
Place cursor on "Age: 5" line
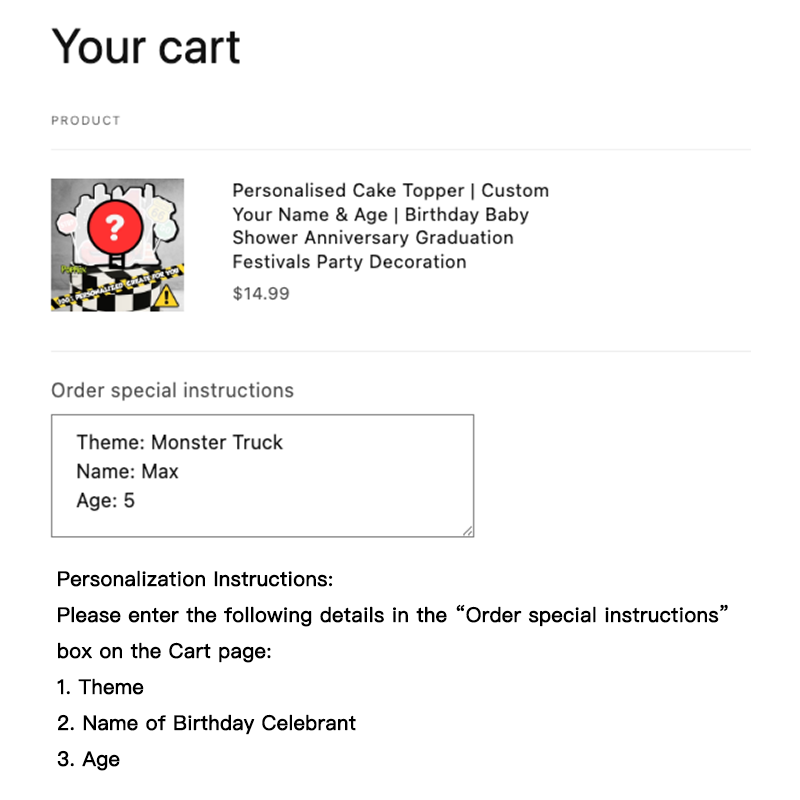(105, 500)
